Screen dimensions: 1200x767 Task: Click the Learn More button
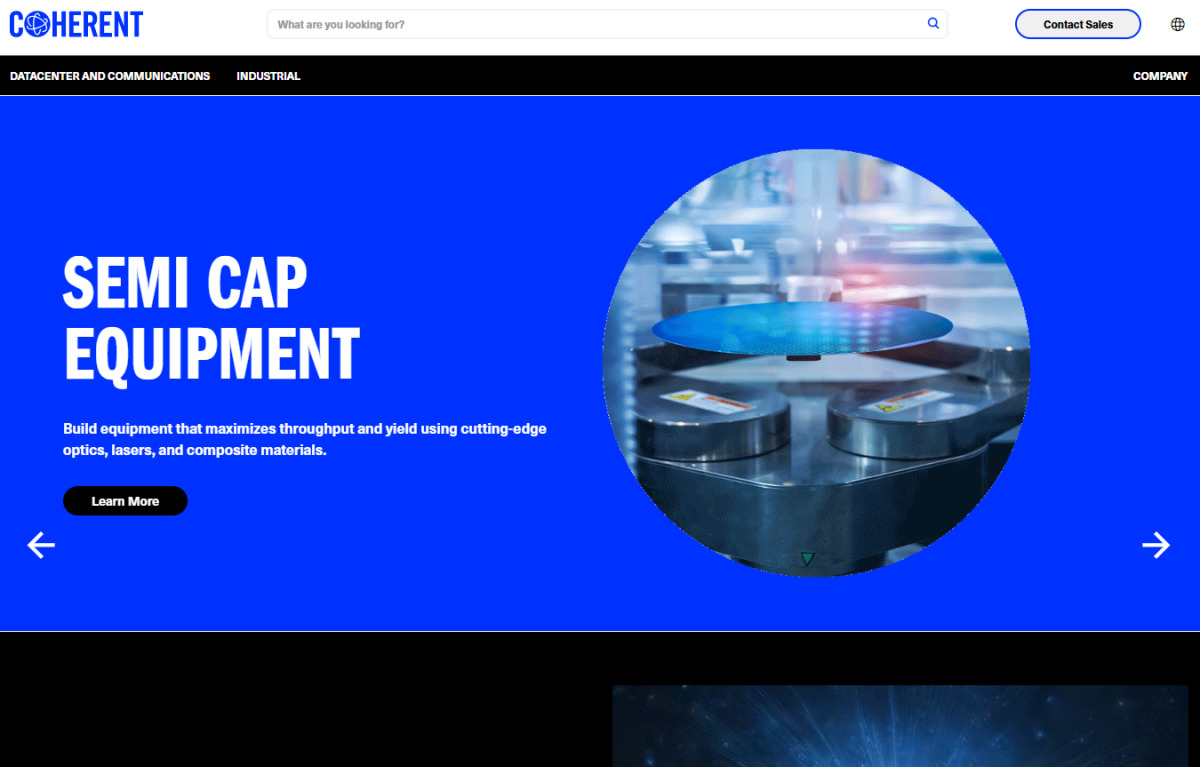pyautogui.click(x=125, y=501)
